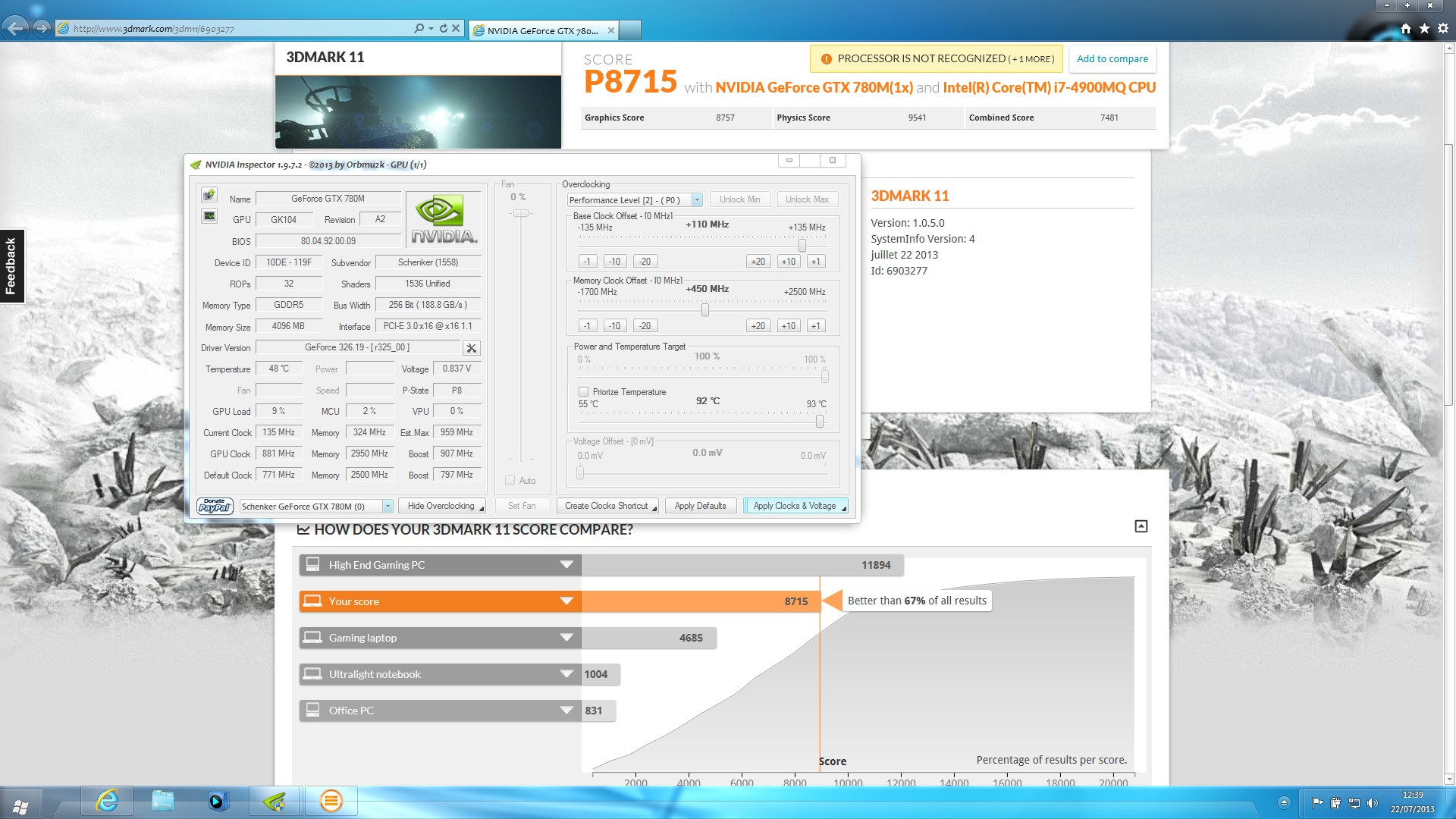This screenshot has width=1456, height=819.
Task: Refresh the page with reload icon
Action: click(x=443, y=29)
